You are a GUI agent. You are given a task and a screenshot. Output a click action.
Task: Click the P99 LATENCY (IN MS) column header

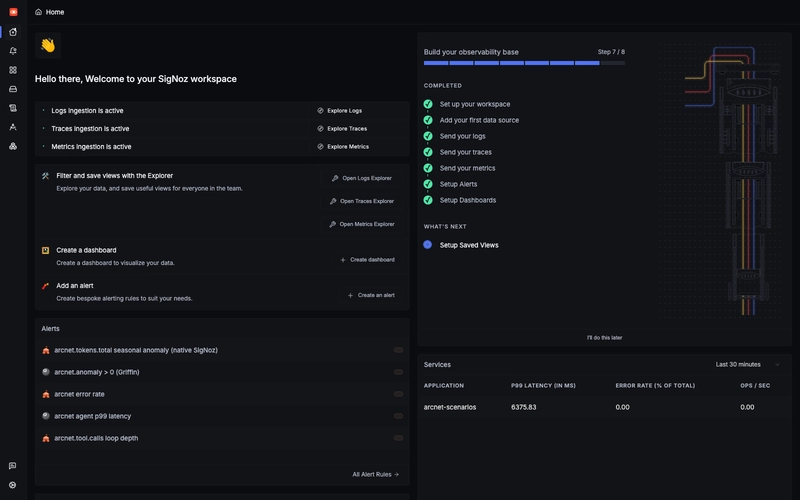point(543,386)
